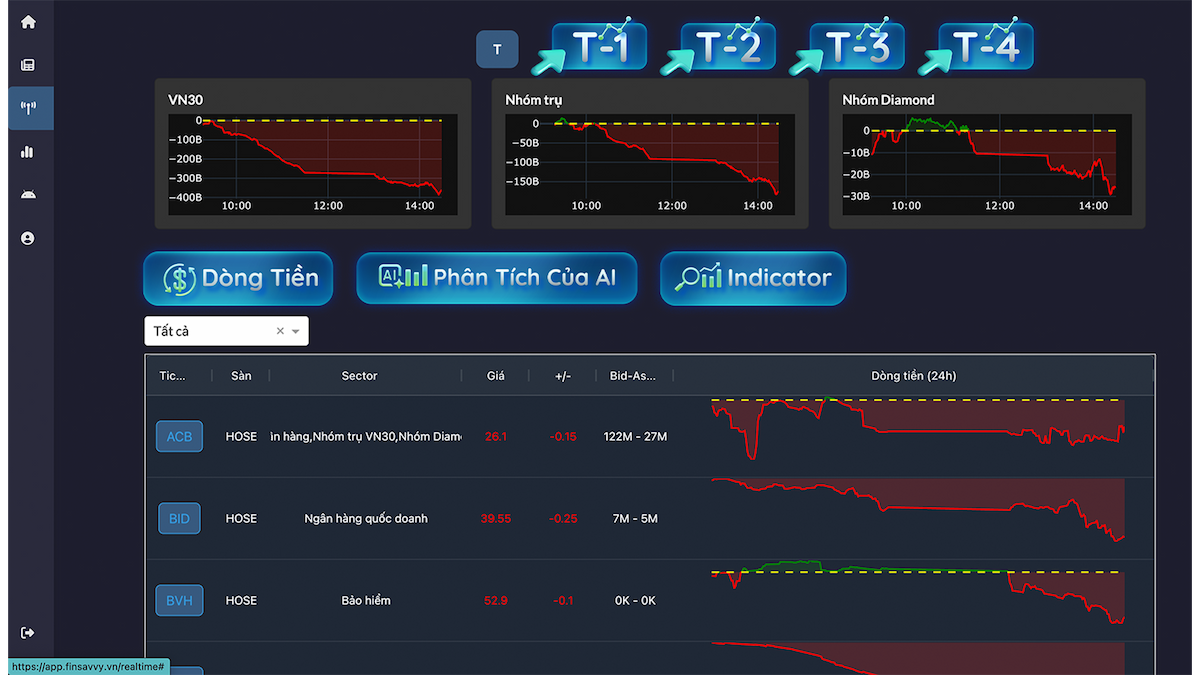Viewport: 1200px width, 675px height.
Task: Sort by the +/- column header
Action: [563, 376]
